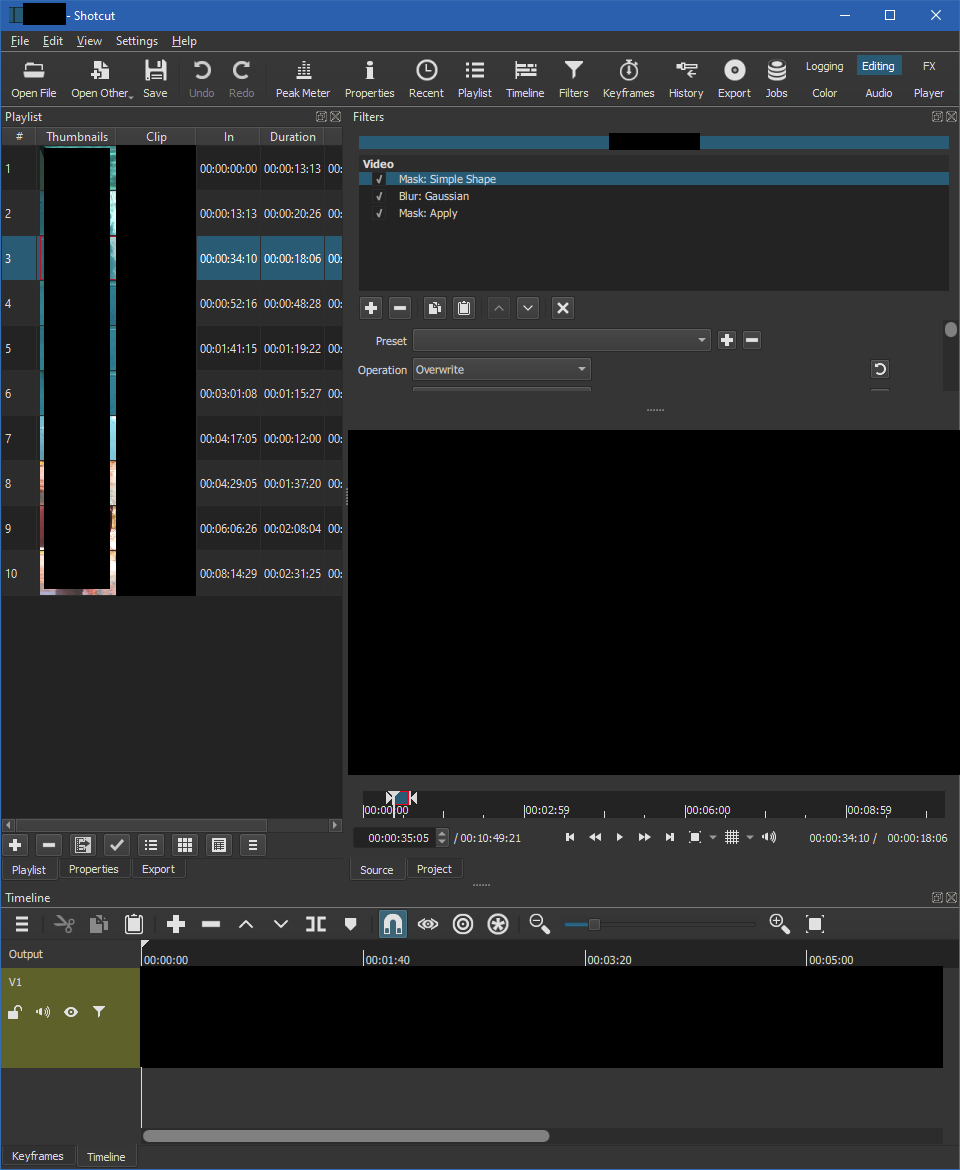Open the Preset dropdown
The width and height of the screenshot is (960, 1170).
coord(561,340)
